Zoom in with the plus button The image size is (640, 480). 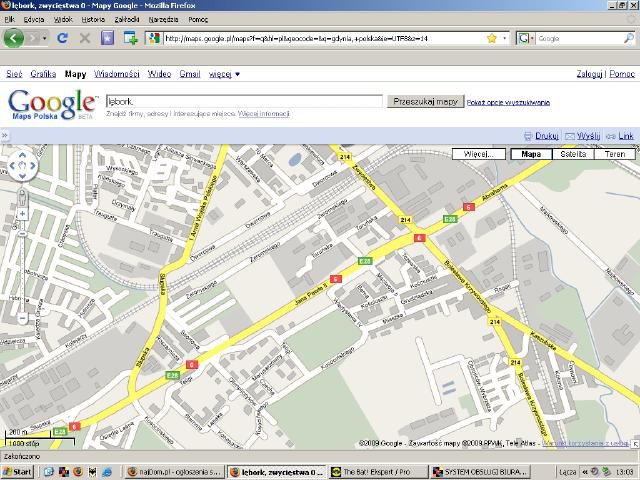coord(22,214)
